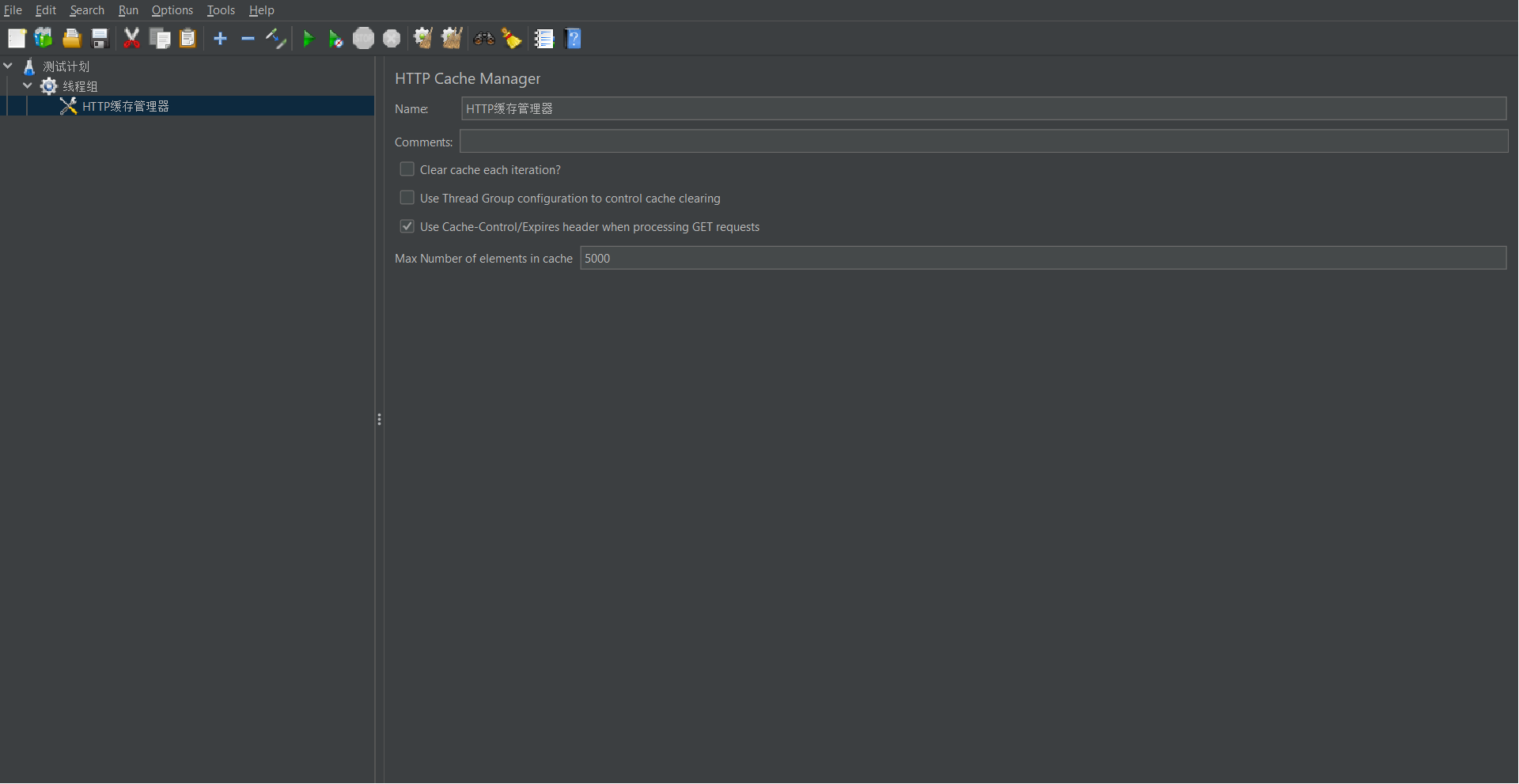Check Use Thread Group configuration checkbox

[x=407, y=198]
